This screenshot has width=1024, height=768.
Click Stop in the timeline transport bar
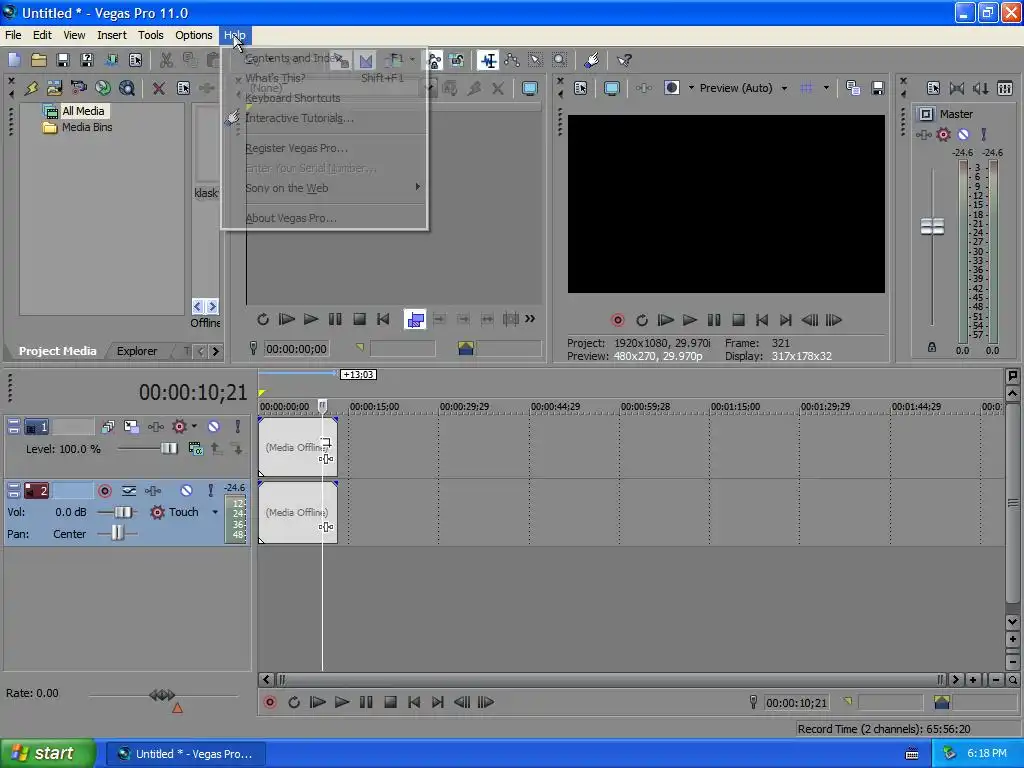click(x=390, y=702)
